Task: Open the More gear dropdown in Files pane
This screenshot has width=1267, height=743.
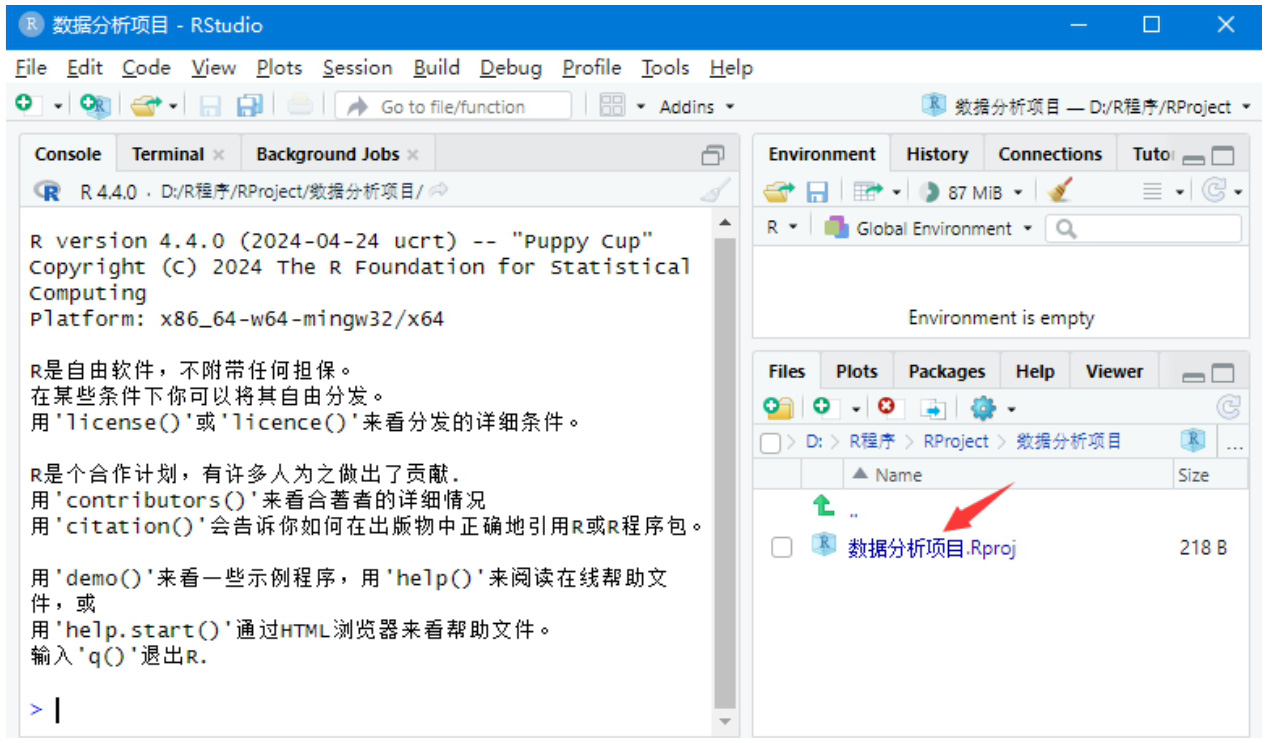Action: (x=992, y=408)
